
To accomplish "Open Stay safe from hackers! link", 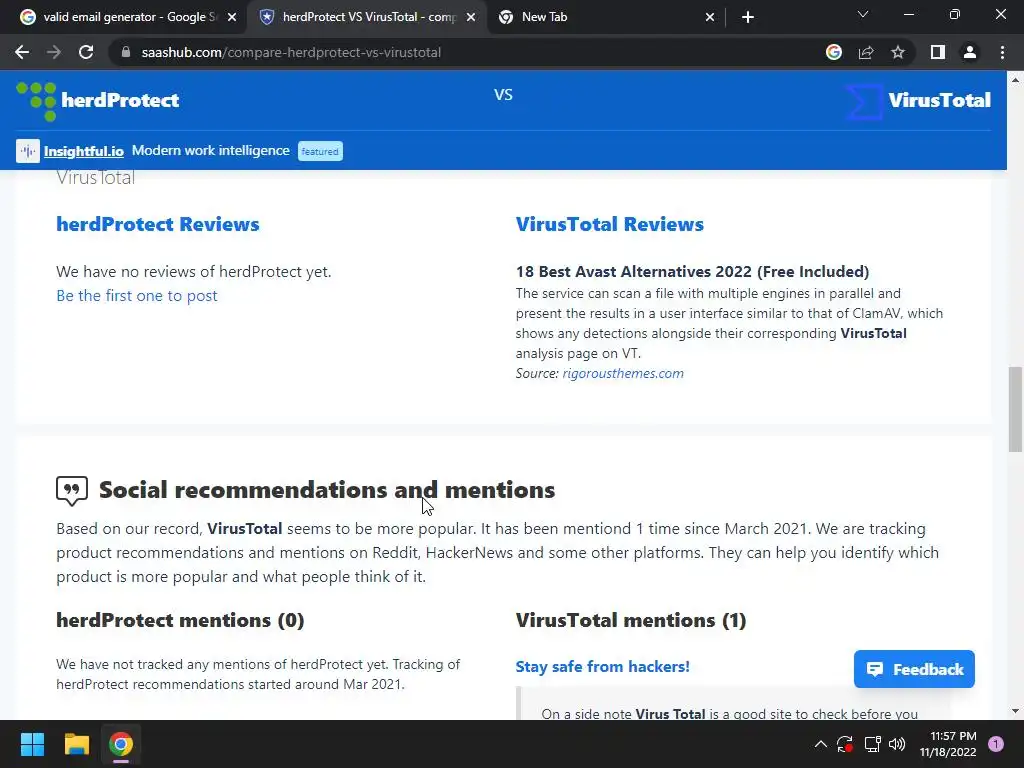I will coord(602,666).
